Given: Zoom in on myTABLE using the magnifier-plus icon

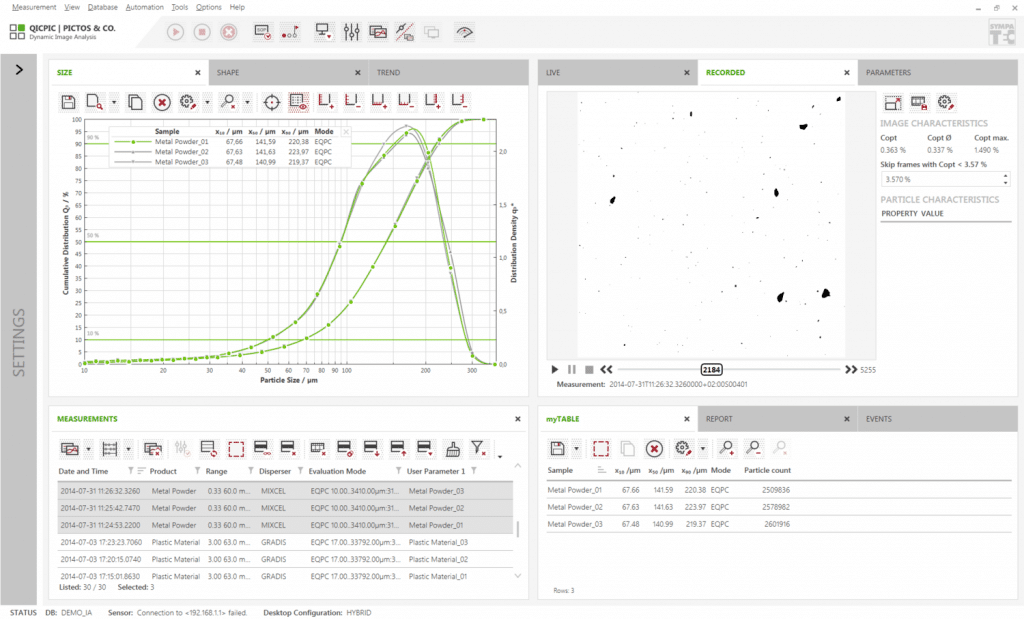Looking at the screenshot, I should coord(728,447).
